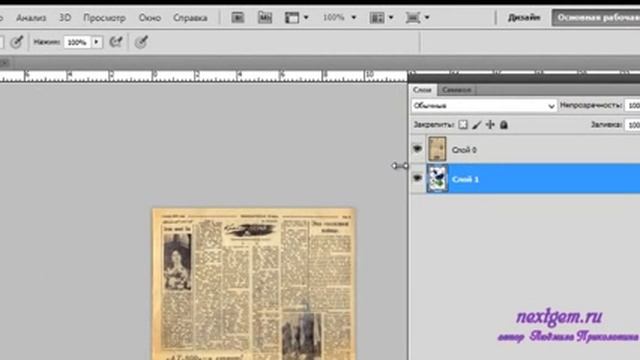640x360 pixels.
Task: Select the Слой 0 layer name
Action: point(464,150)
